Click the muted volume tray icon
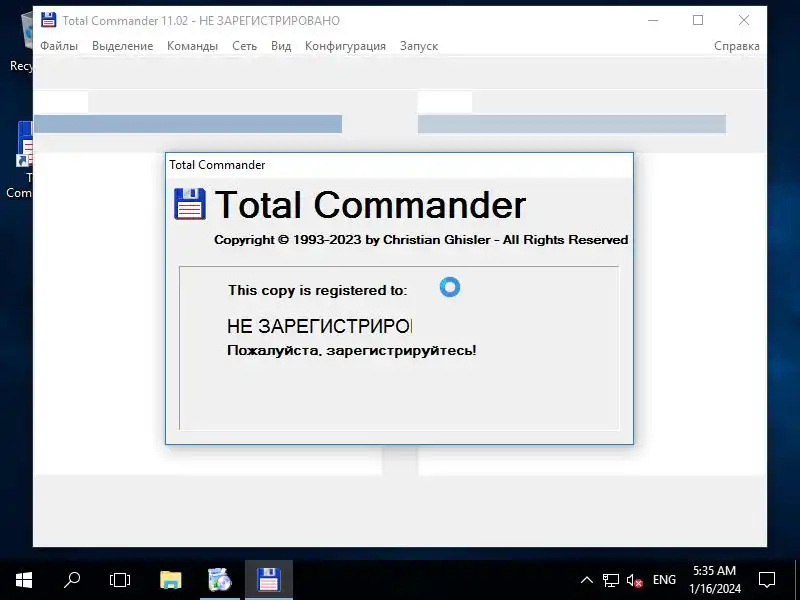The width and height of the screenshot is (800, 600). (634, 580)
